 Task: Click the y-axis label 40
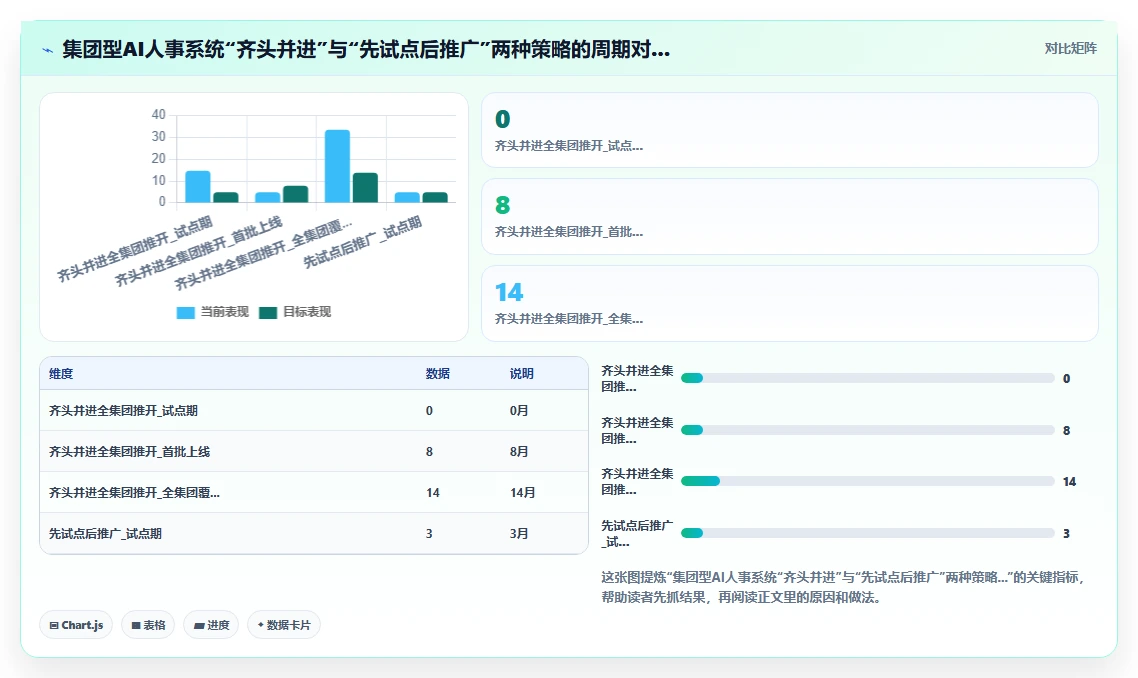[158, 115]
